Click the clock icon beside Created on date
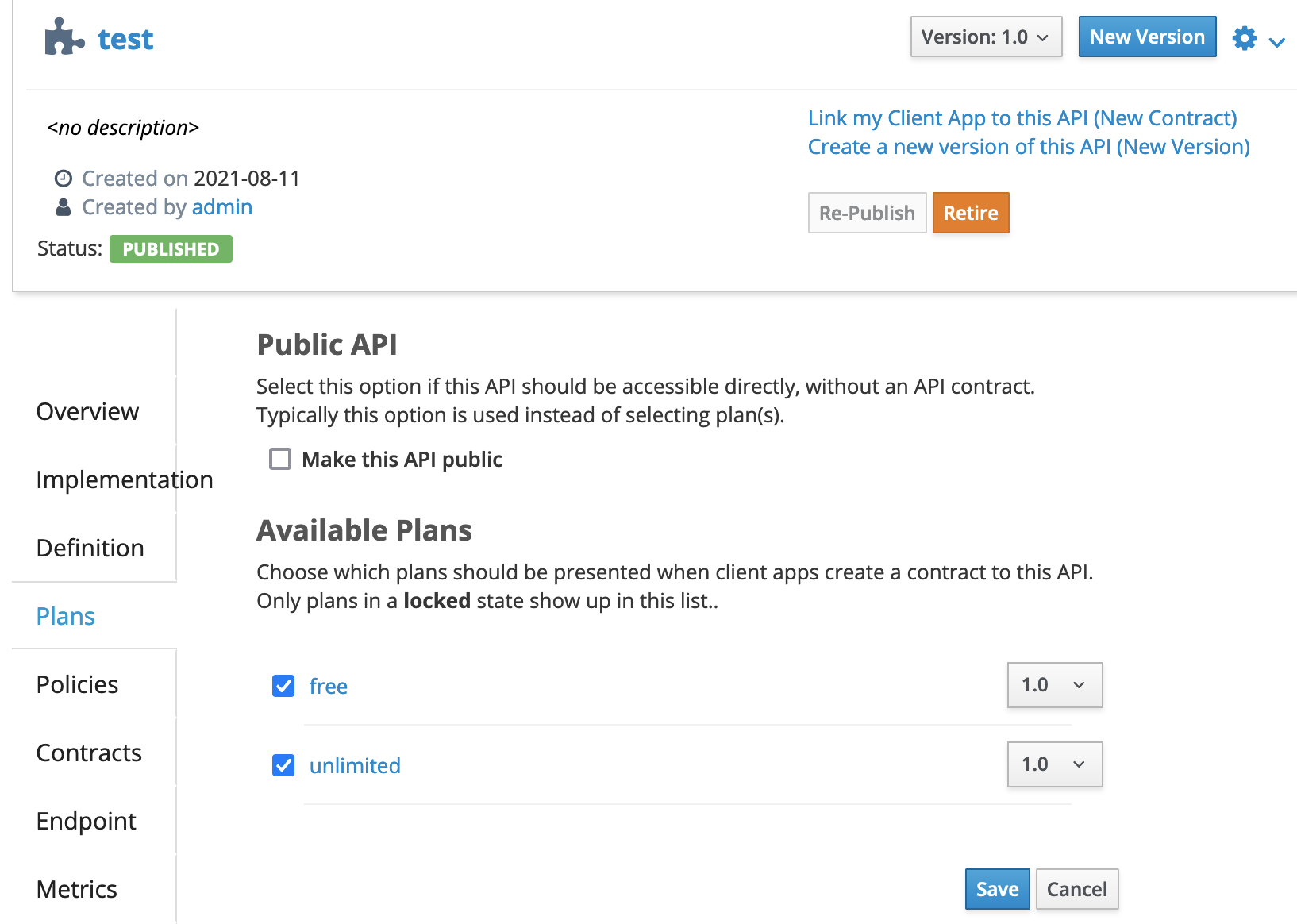 pos(64,178)
